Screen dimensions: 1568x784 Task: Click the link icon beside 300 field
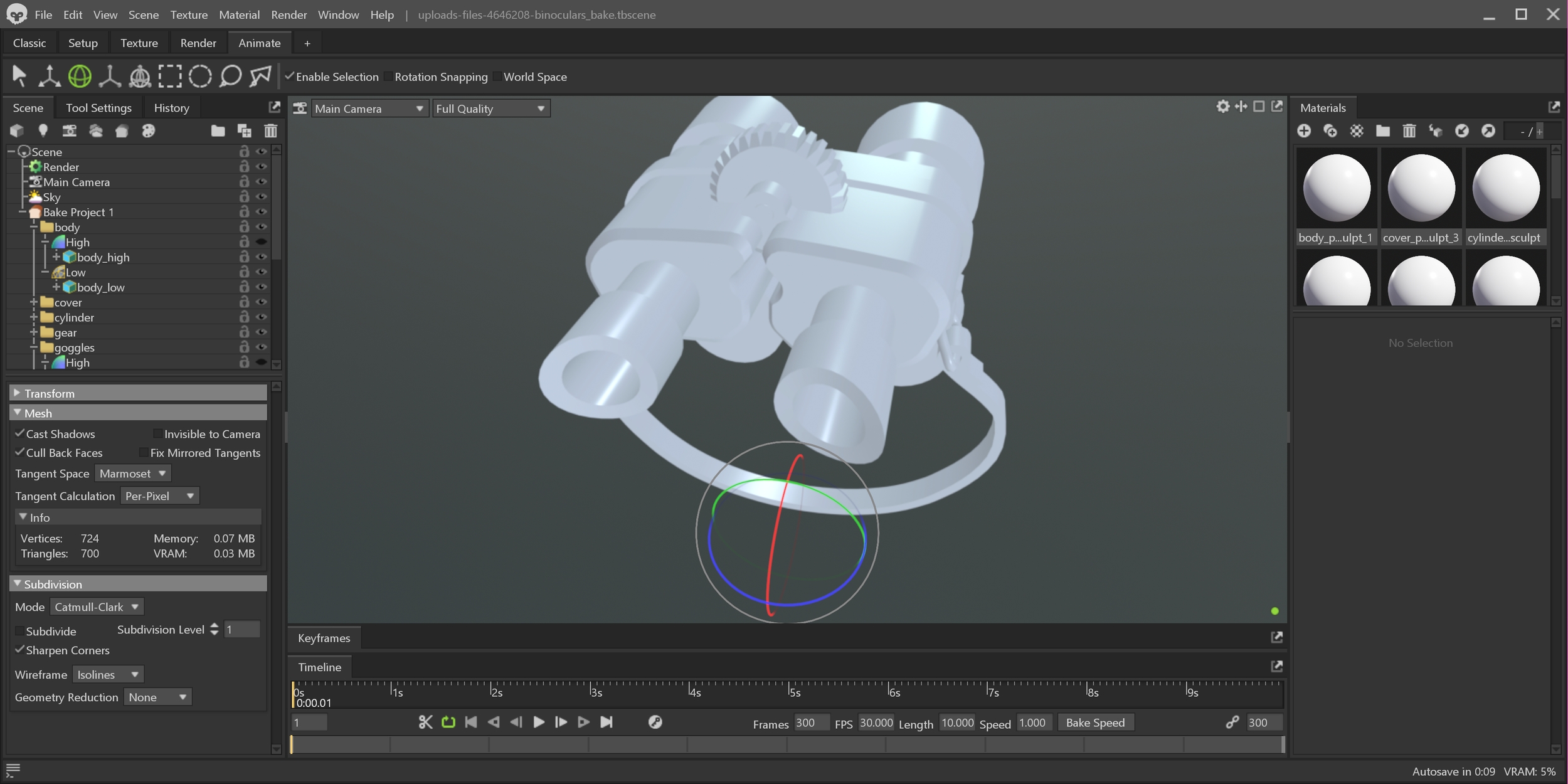click(x=1232, y=722)
